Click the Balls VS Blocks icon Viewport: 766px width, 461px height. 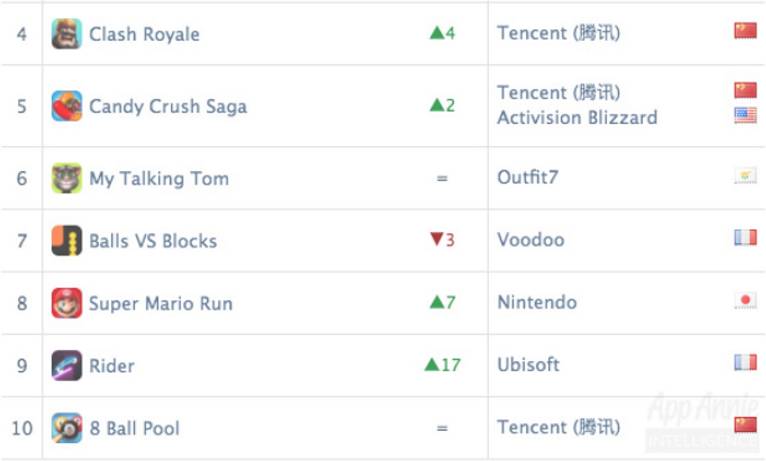click(x=67, y=241)
